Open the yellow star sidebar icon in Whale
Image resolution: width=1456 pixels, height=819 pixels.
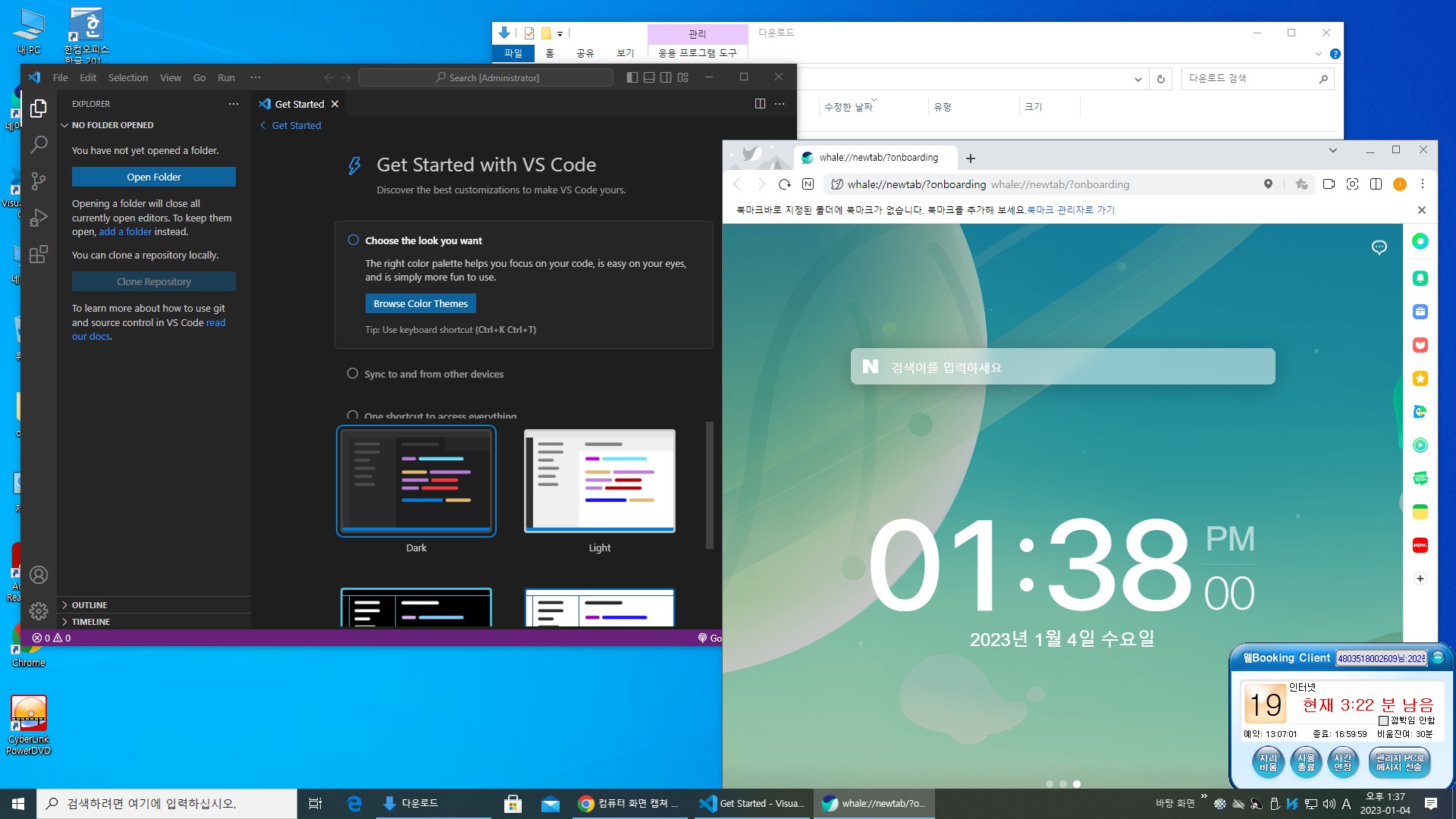point(1420,378)
